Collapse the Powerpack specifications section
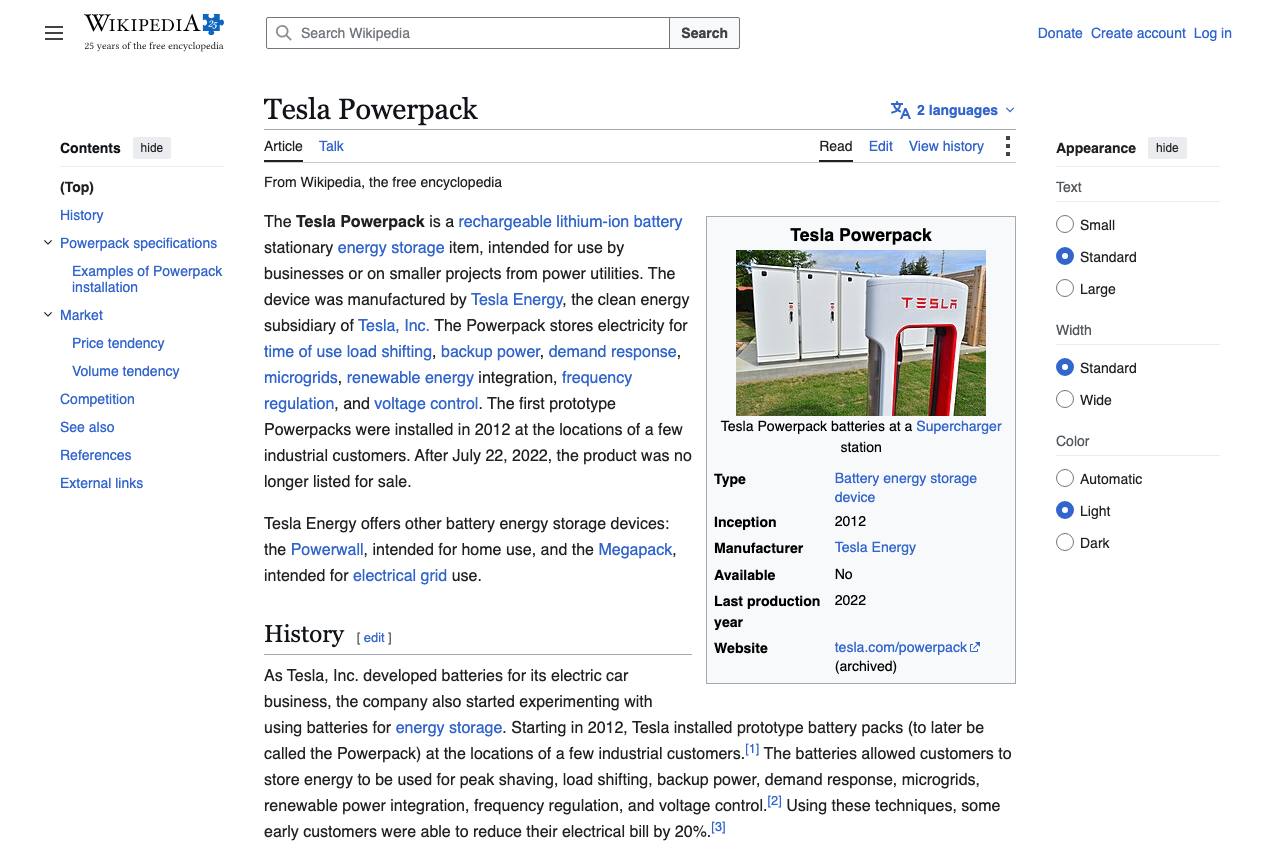Screen dimensions: 1280x860 [x=48, y=243]
